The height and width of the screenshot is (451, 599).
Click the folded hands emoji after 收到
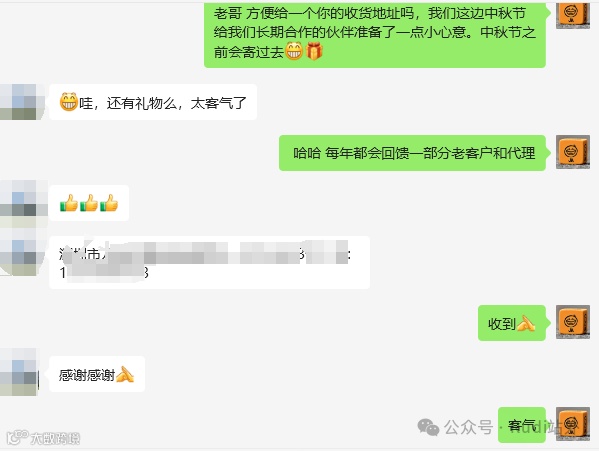526,323
